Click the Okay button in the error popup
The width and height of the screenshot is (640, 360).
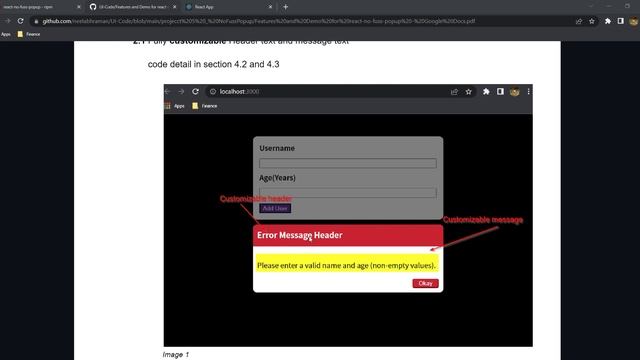click(425, 283)
